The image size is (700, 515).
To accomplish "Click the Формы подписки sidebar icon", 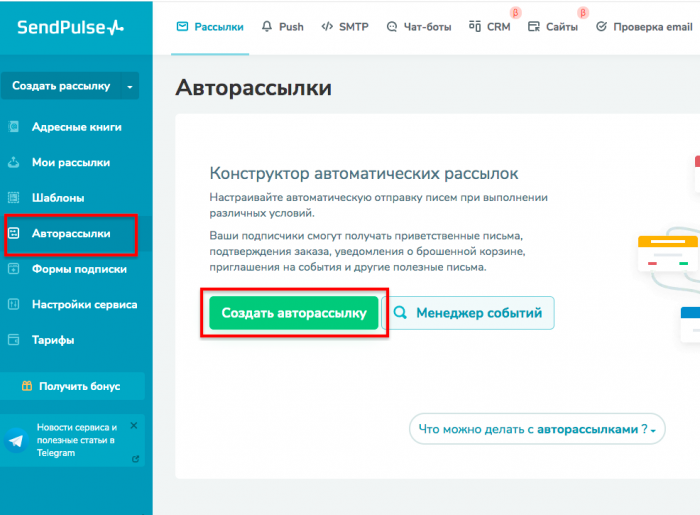I will pyautogui.click(x=14, y=269).
